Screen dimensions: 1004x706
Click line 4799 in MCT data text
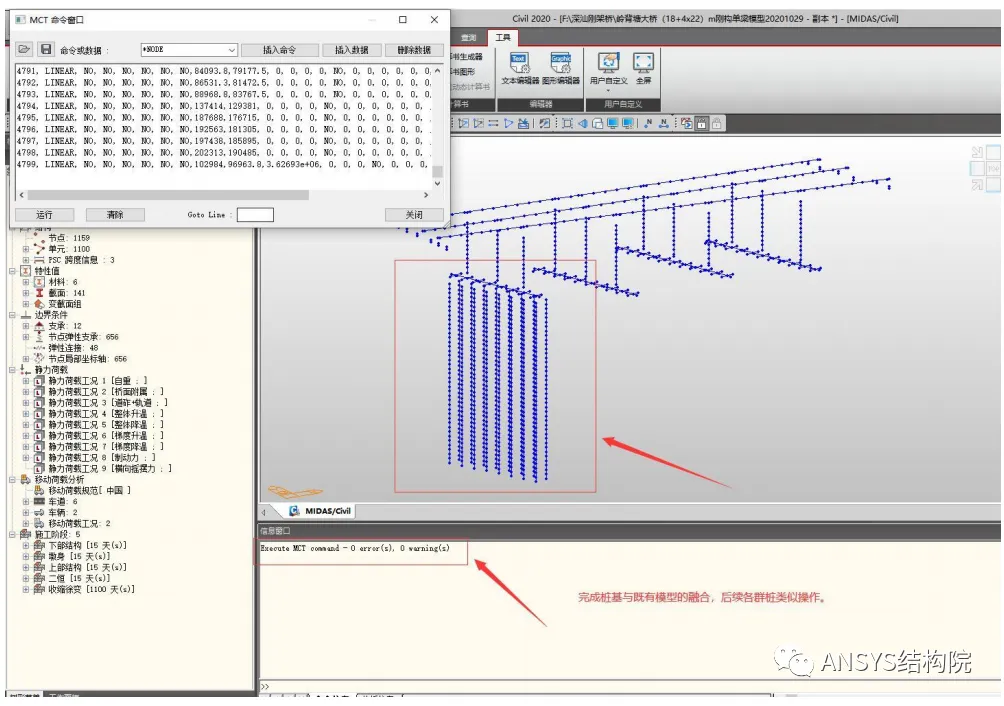click(223, 164)
